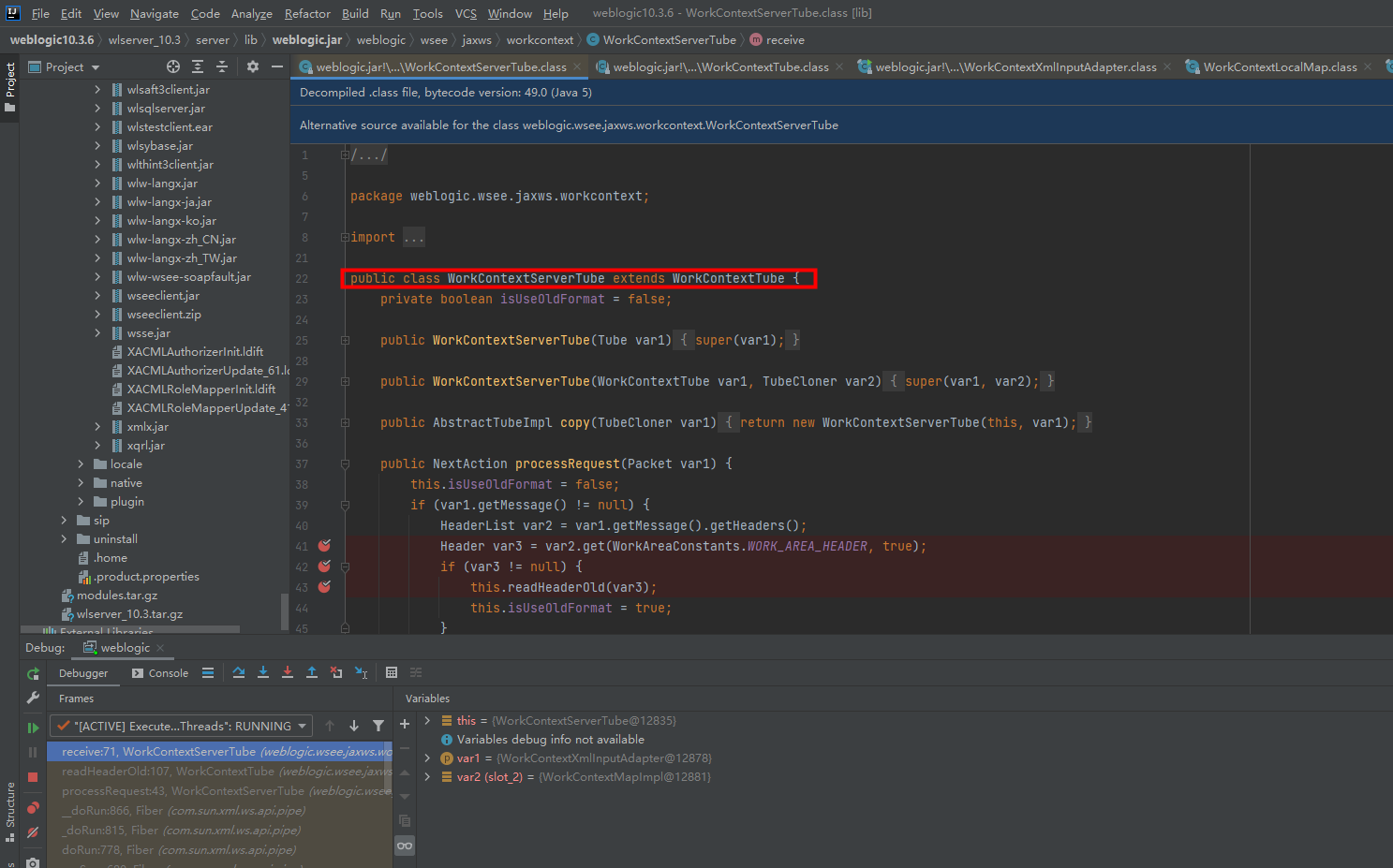Switch to WorkContextLocalMap.class tab

pos(1280,66)
